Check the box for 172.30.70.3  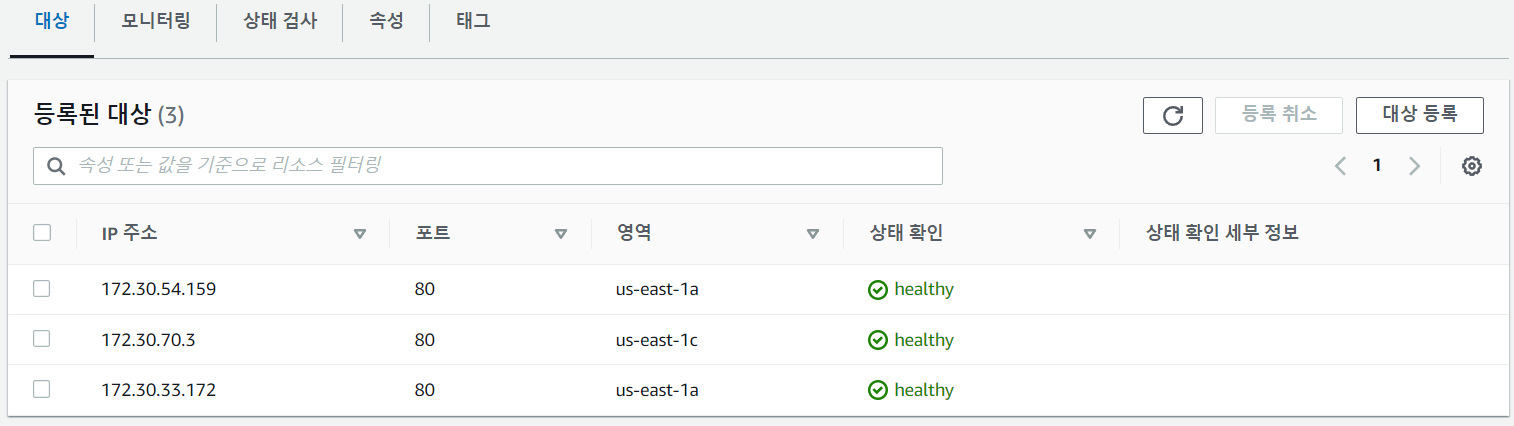42,339
